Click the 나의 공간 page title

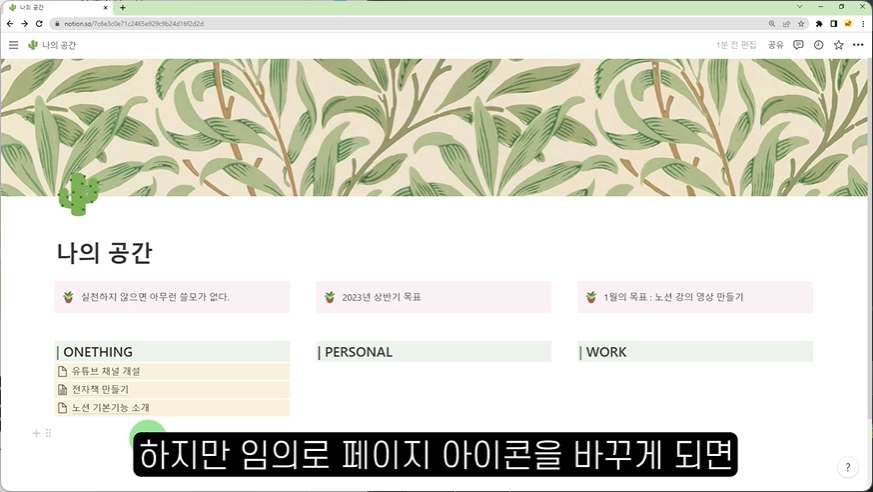click(x=105, y=253)
